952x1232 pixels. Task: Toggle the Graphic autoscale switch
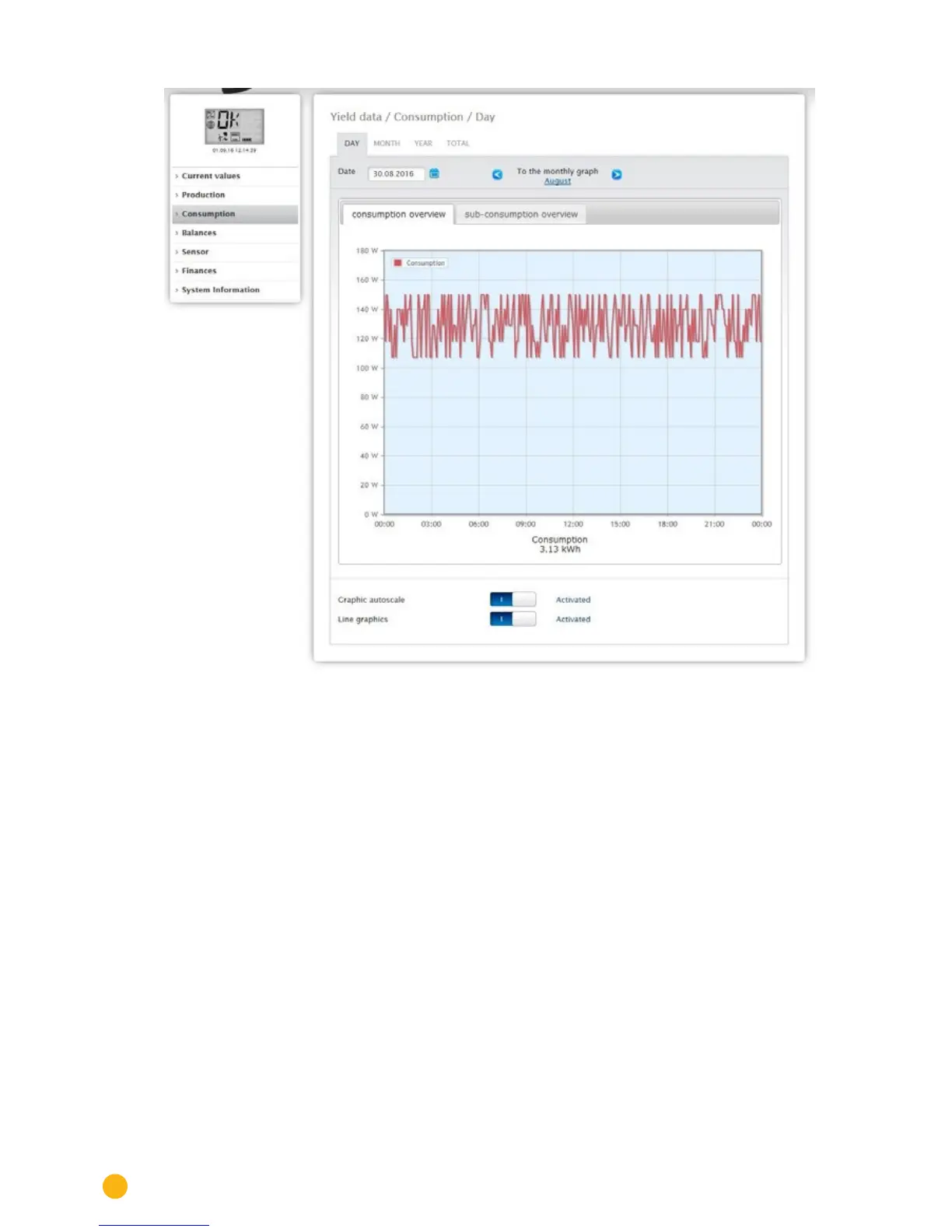click(513, 599)
